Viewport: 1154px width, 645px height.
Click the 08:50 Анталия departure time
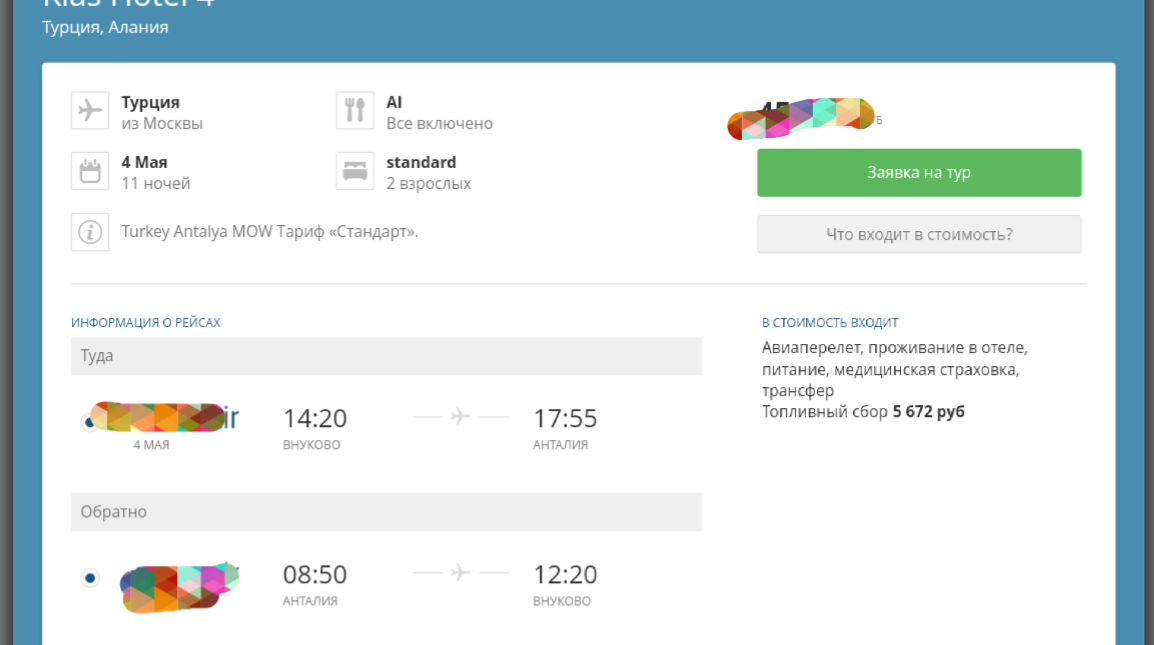[x=315, y=575]
